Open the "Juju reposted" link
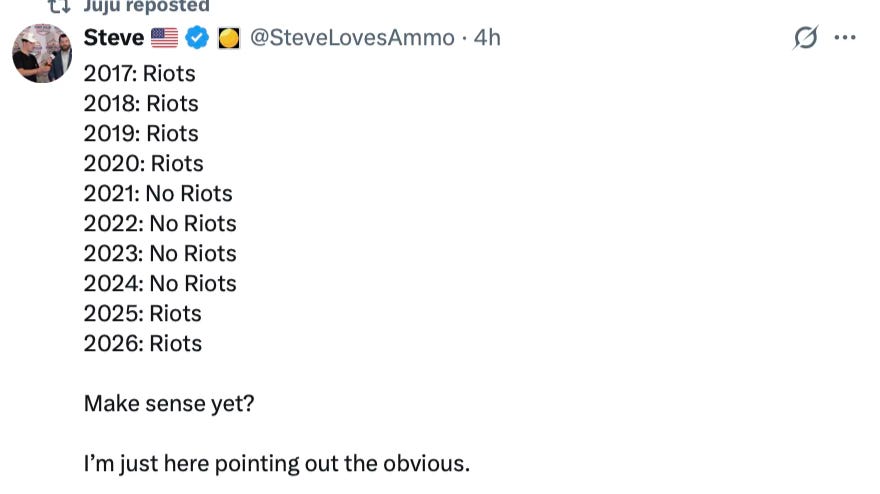The height and width of the screenshot is (494, 880). coord(146,5)
